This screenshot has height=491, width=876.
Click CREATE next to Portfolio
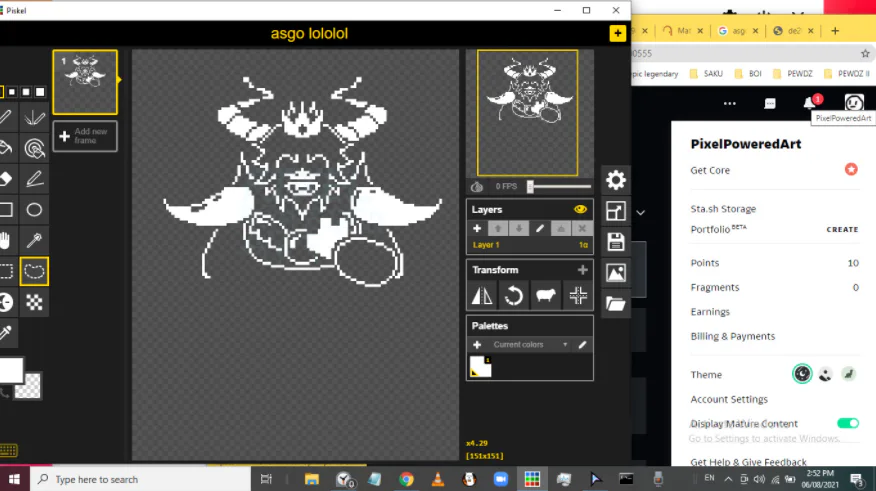tap(842, 230)
